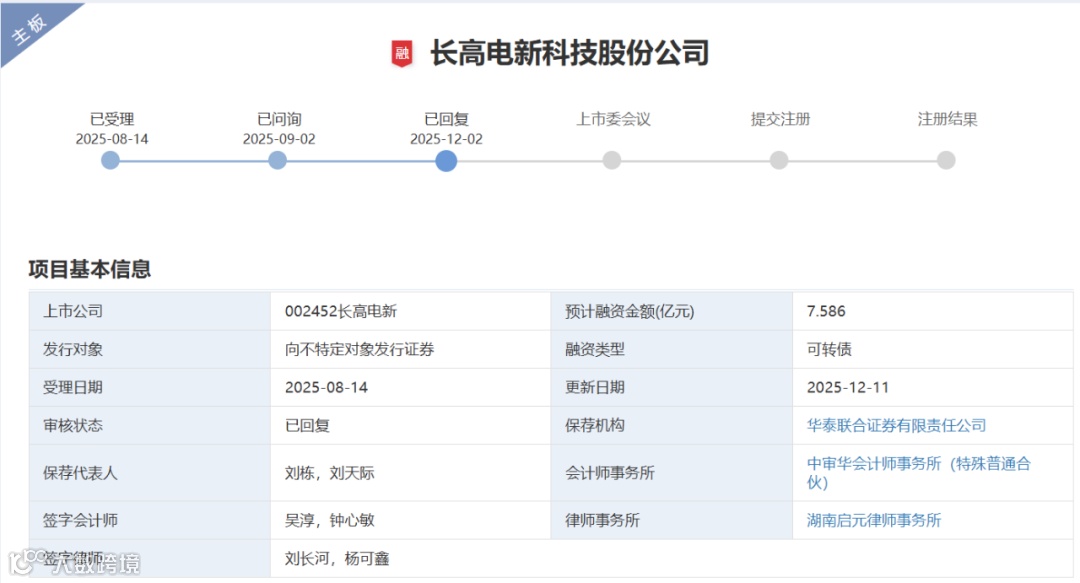This screenshot has height=583, width=1080.
Task: Click the 融资类型 label cell
Action: click(x=672, y=349)
